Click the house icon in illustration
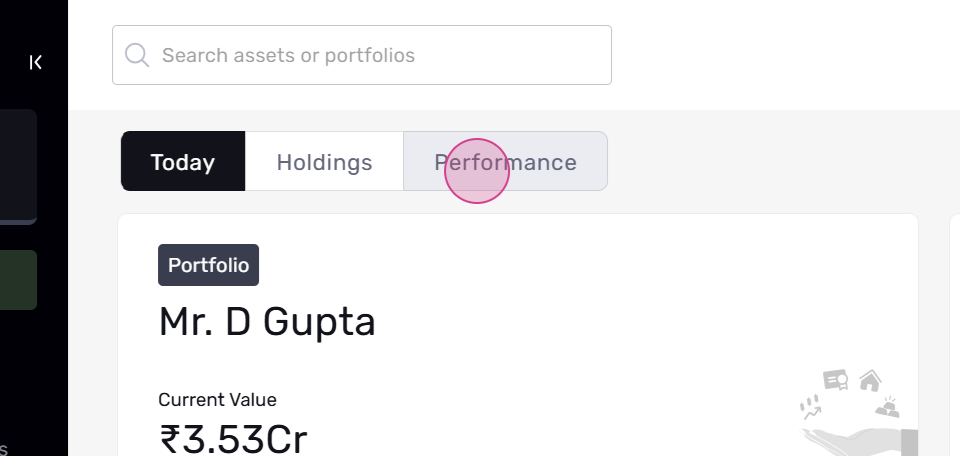This screenshot has height=456, width=960. coord(870,381)
